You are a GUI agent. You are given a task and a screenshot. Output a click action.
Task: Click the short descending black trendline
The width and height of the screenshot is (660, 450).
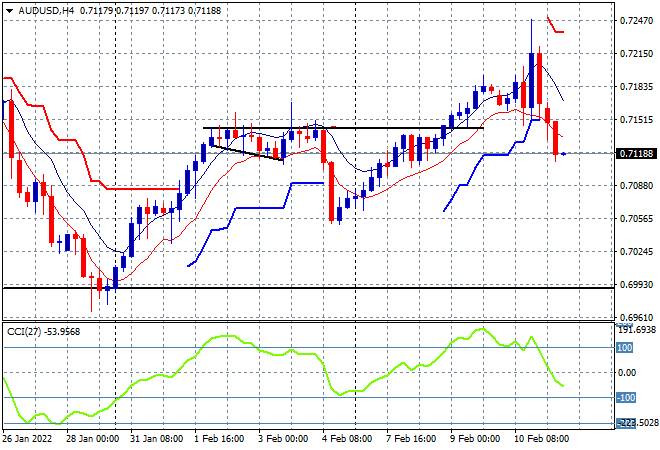(x=248, y=153)
